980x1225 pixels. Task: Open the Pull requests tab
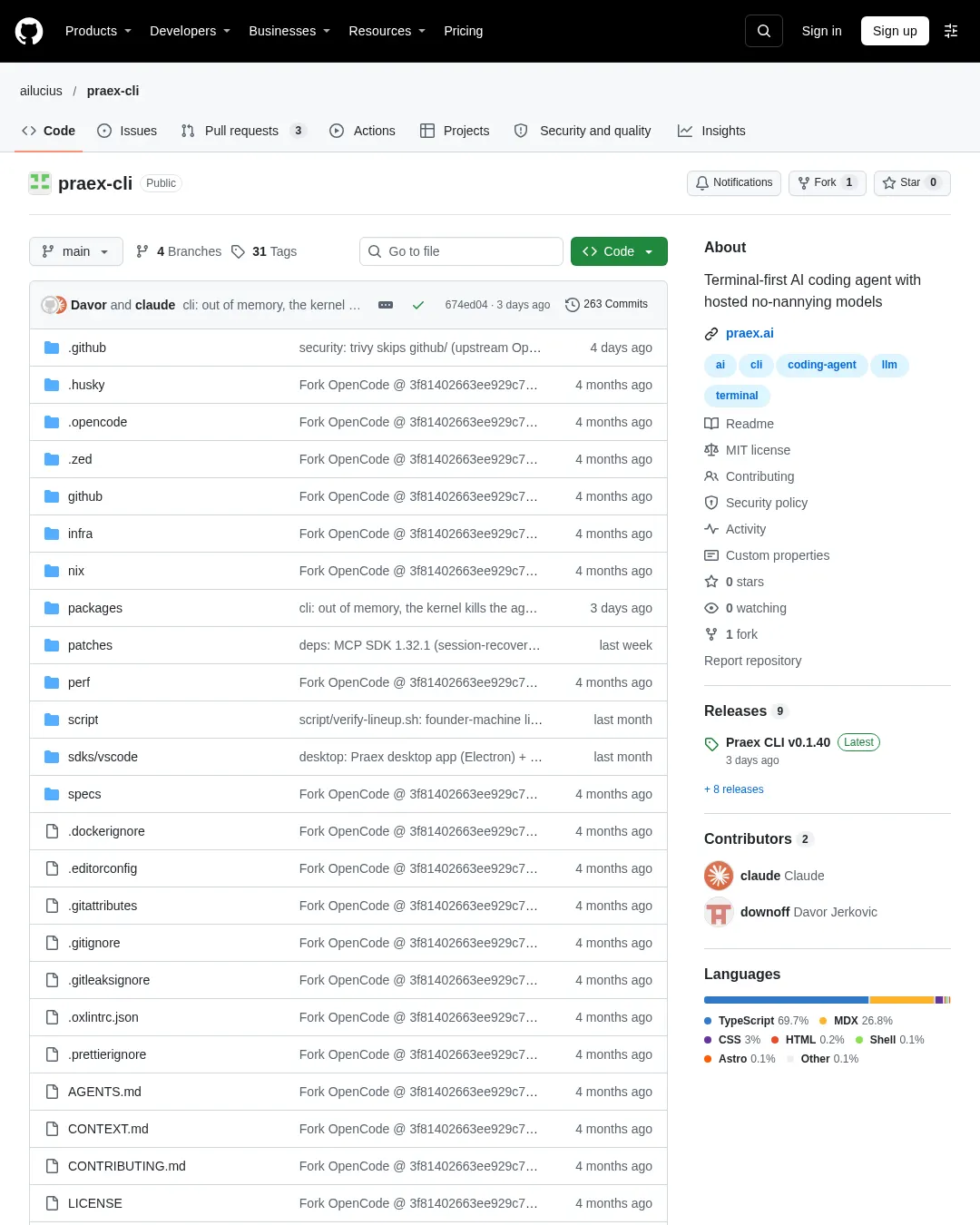243,131
